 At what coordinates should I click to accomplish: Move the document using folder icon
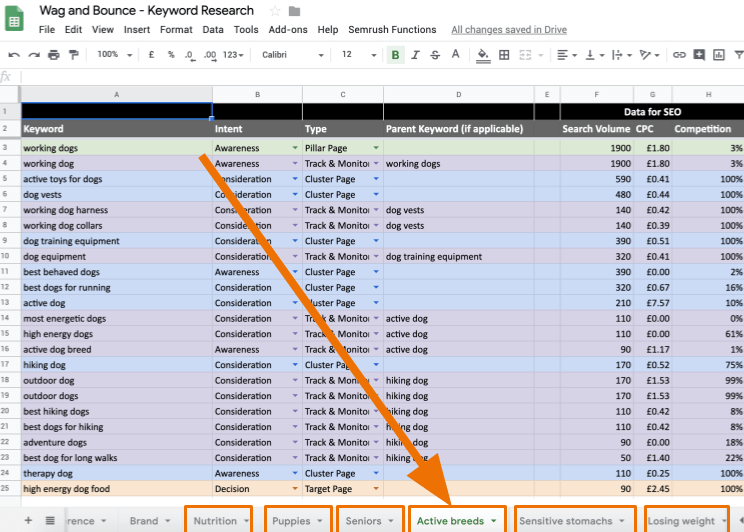click(x=294, y=11)
